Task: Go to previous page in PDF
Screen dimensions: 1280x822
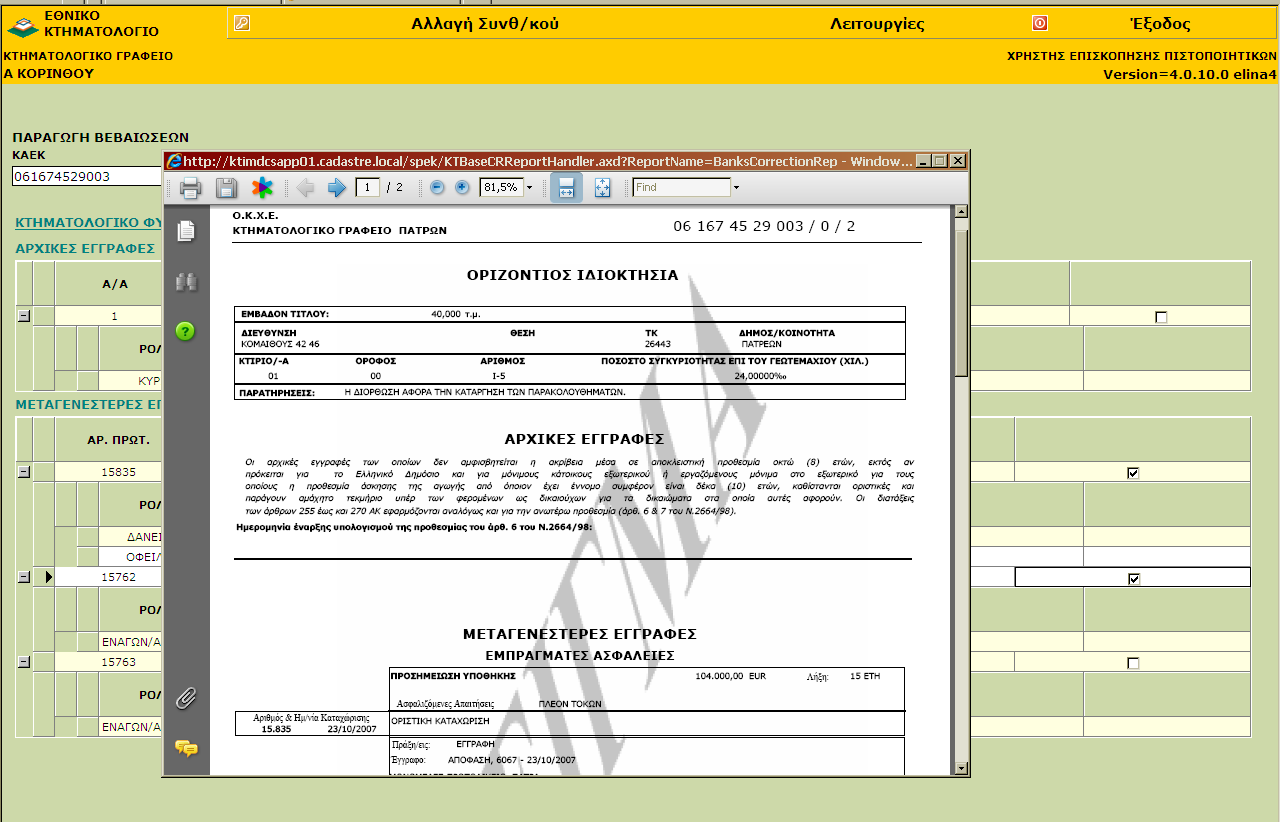Action: tap(305, 187)
